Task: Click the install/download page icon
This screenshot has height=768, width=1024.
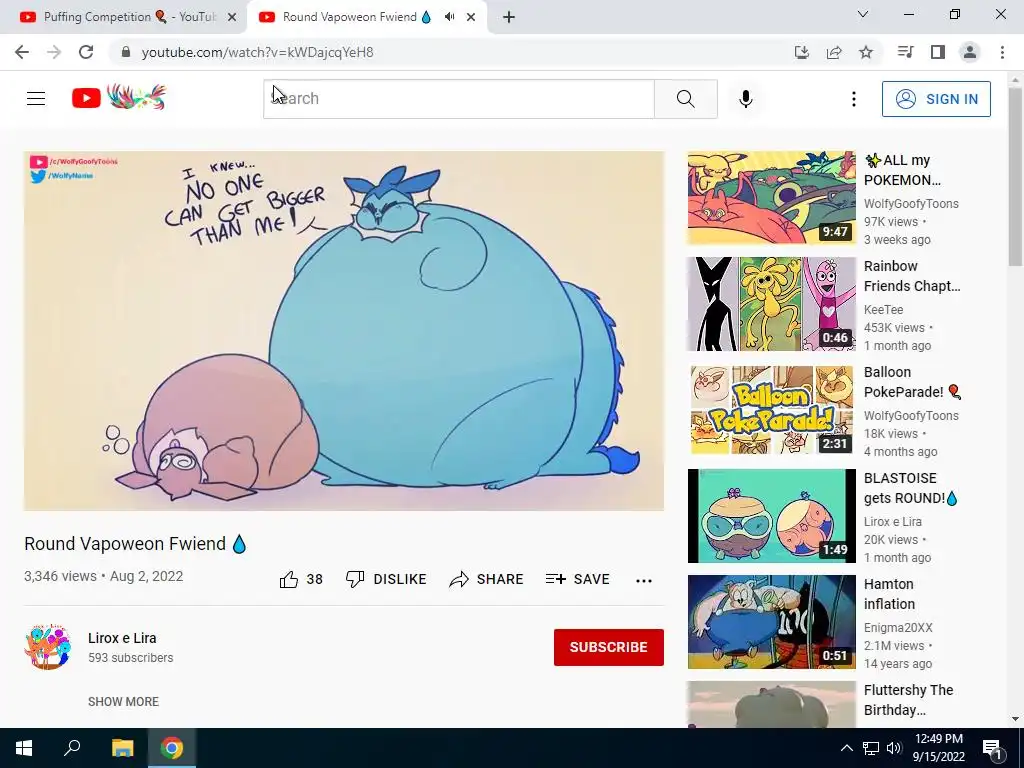Action: pos(802,52)
